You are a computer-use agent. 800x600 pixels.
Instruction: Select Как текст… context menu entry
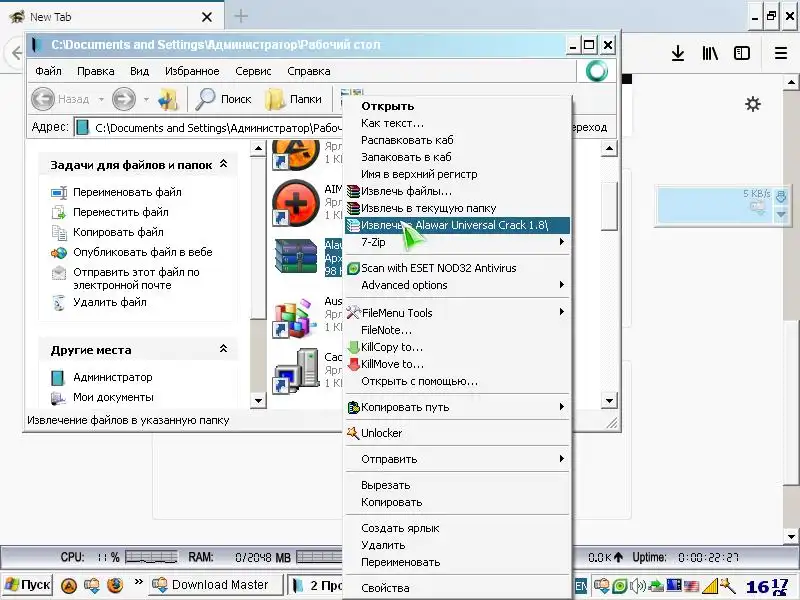click(x=392, y=123)
